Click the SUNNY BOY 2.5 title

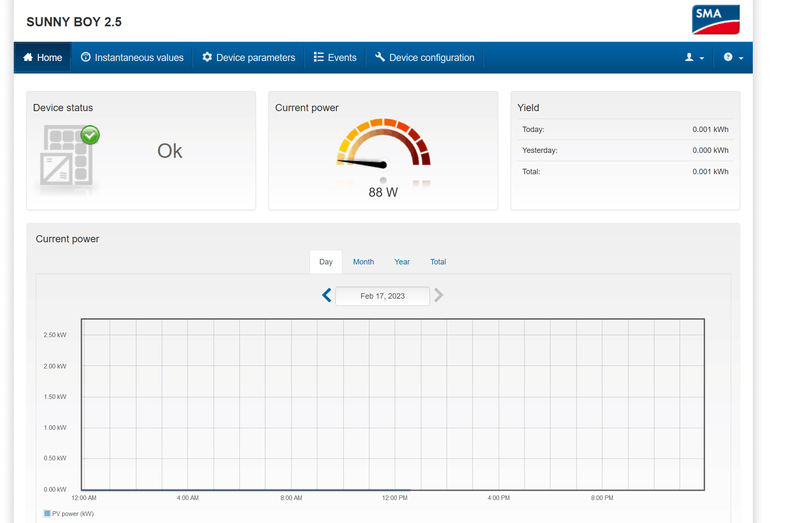coord(74,22)
